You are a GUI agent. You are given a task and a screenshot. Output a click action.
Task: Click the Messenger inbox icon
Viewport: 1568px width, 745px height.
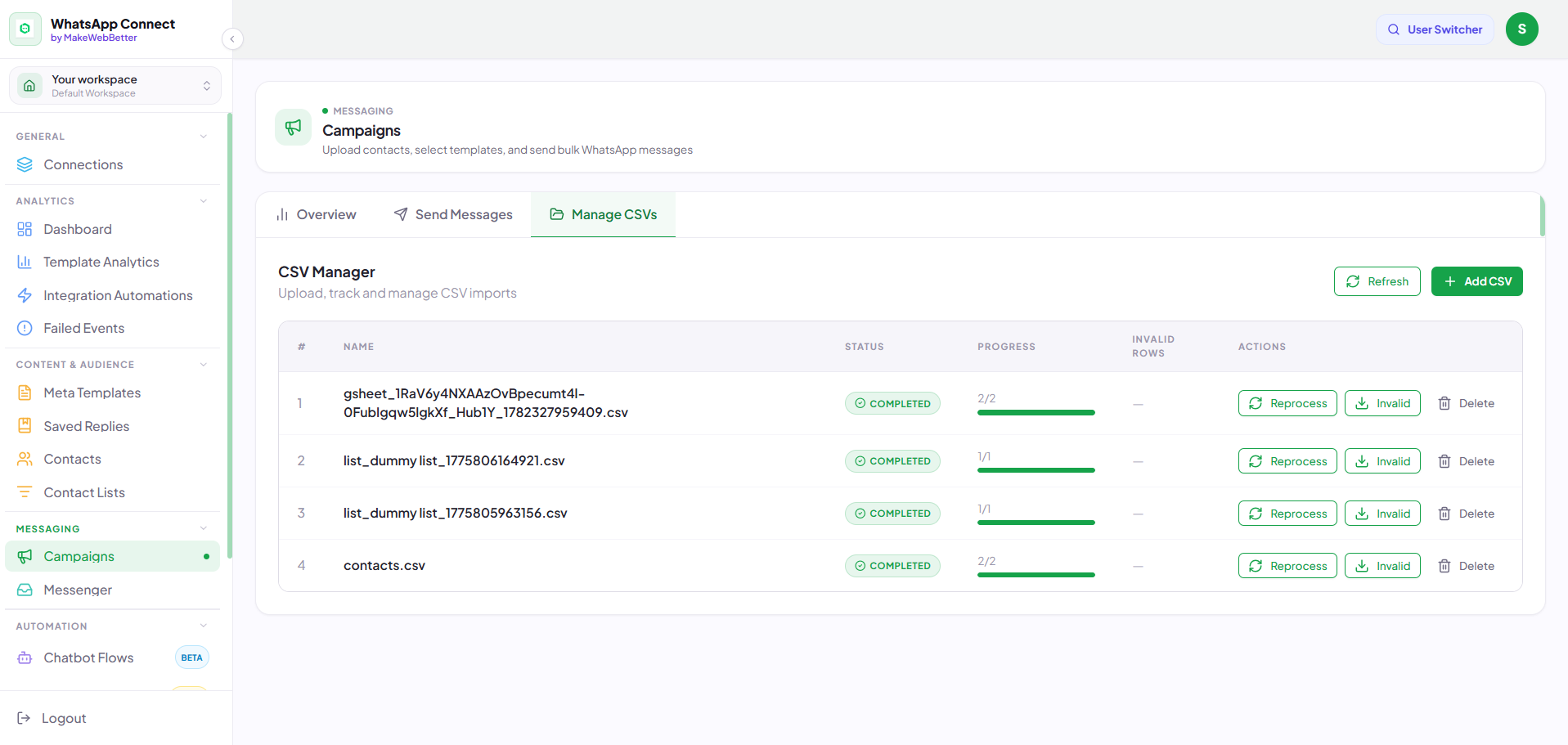click(25, 590)
